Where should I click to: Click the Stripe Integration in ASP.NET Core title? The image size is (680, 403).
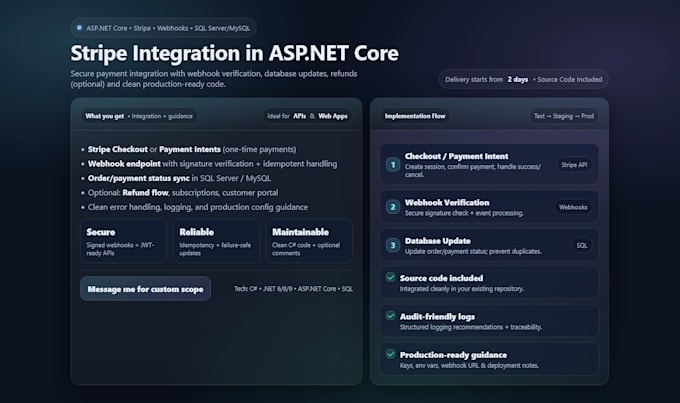(x=234, y=53)
